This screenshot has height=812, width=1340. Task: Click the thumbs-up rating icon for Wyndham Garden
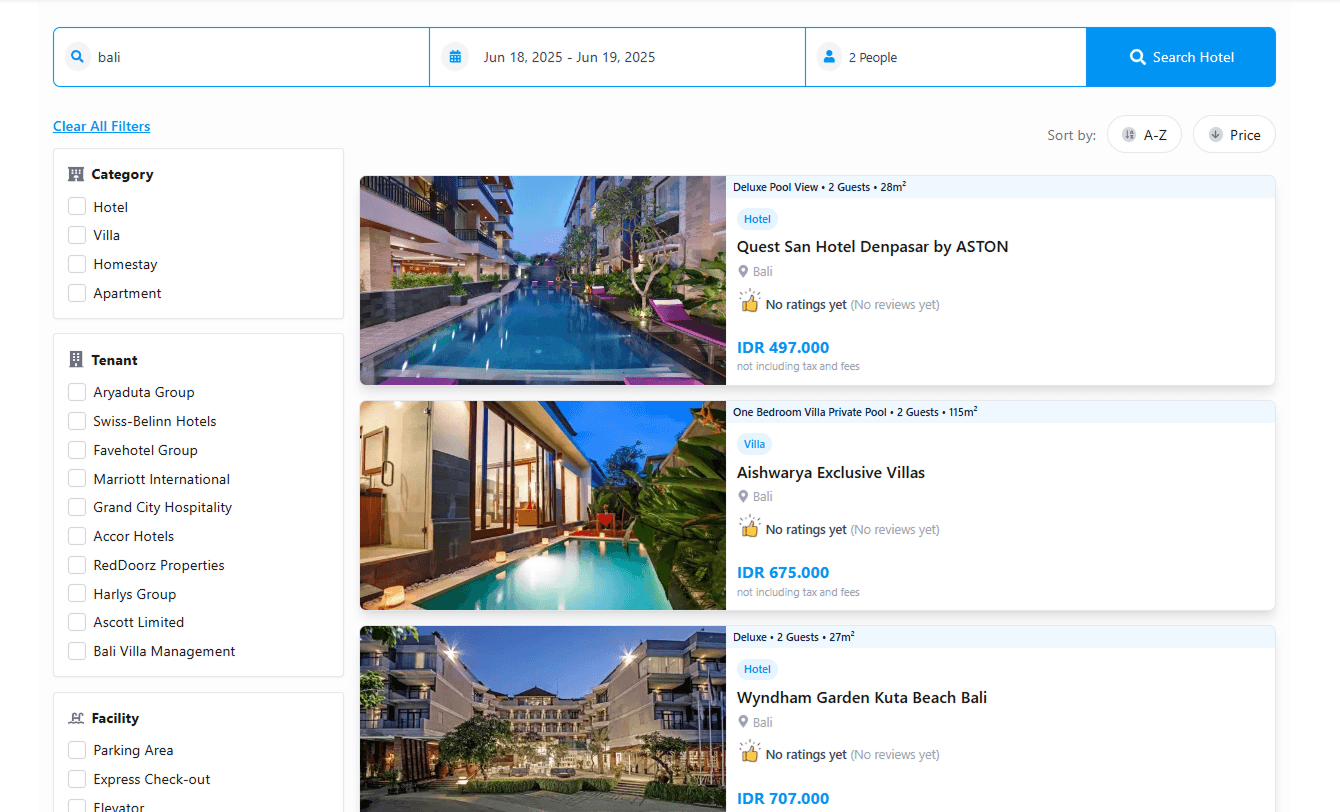click(749, 752)
